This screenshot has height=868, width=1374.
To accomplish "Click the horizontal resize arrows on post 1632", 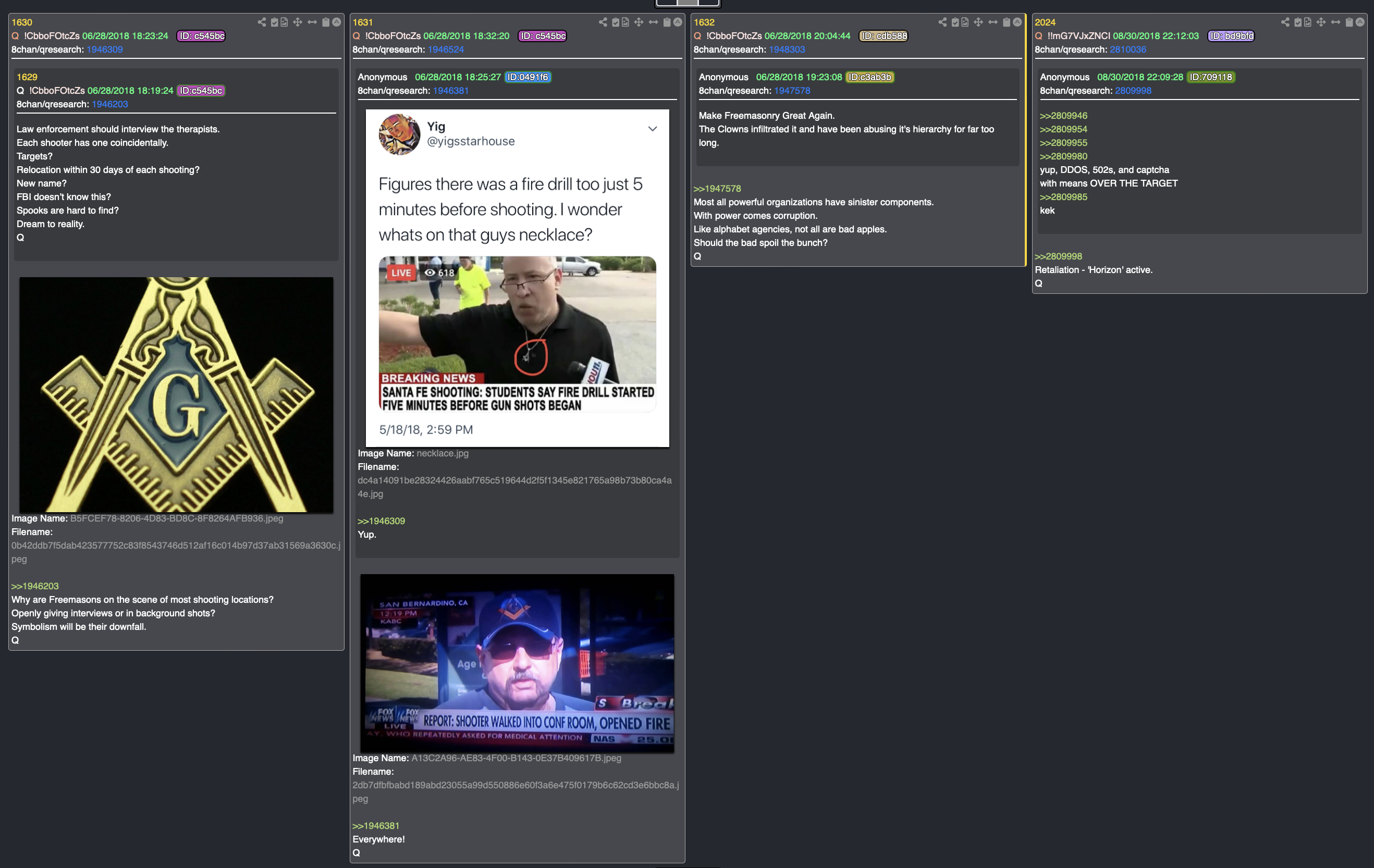I will point(993,22).
